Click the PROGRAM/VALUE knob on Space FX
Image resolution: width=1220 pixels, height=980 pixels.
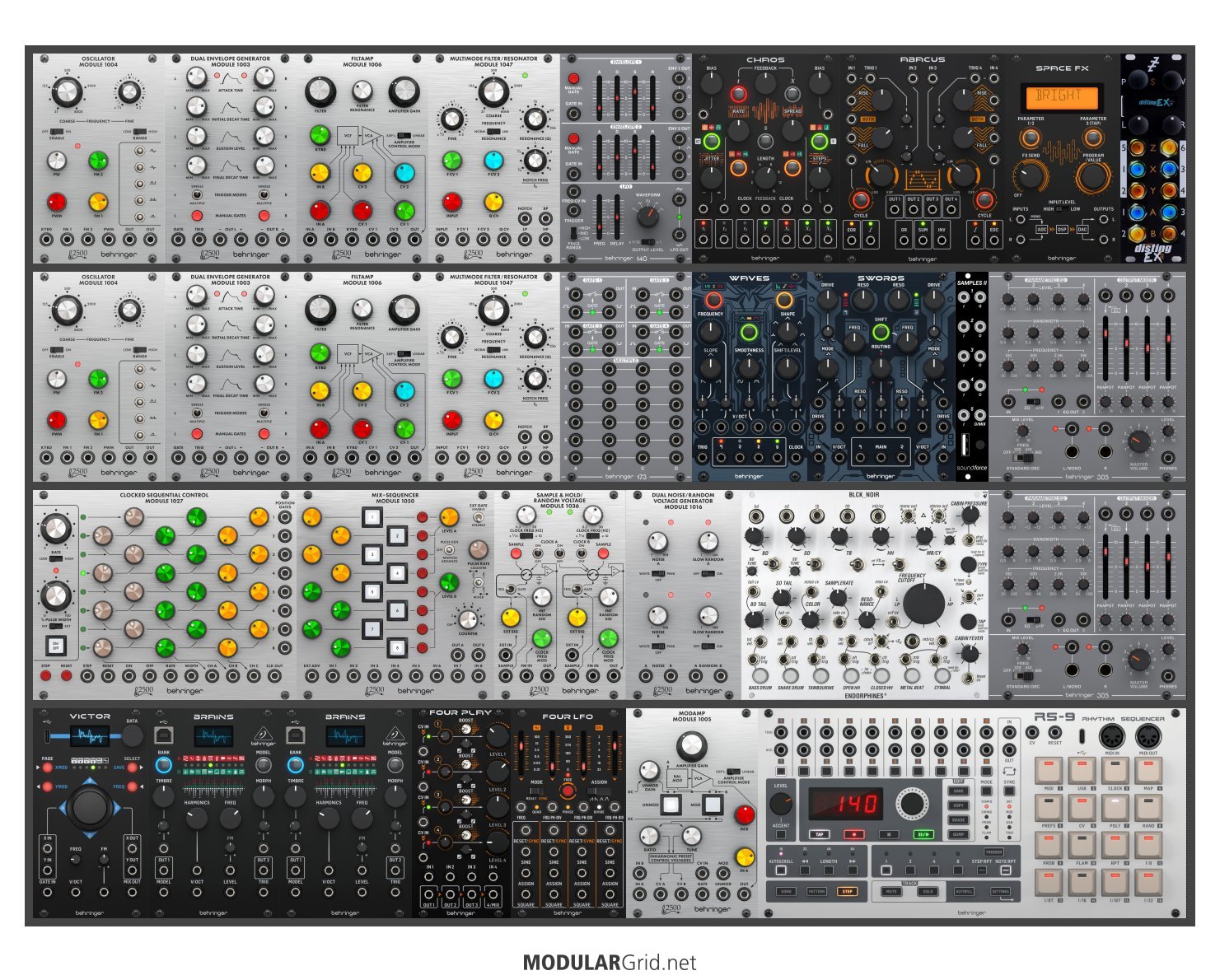pos(1093,176)
